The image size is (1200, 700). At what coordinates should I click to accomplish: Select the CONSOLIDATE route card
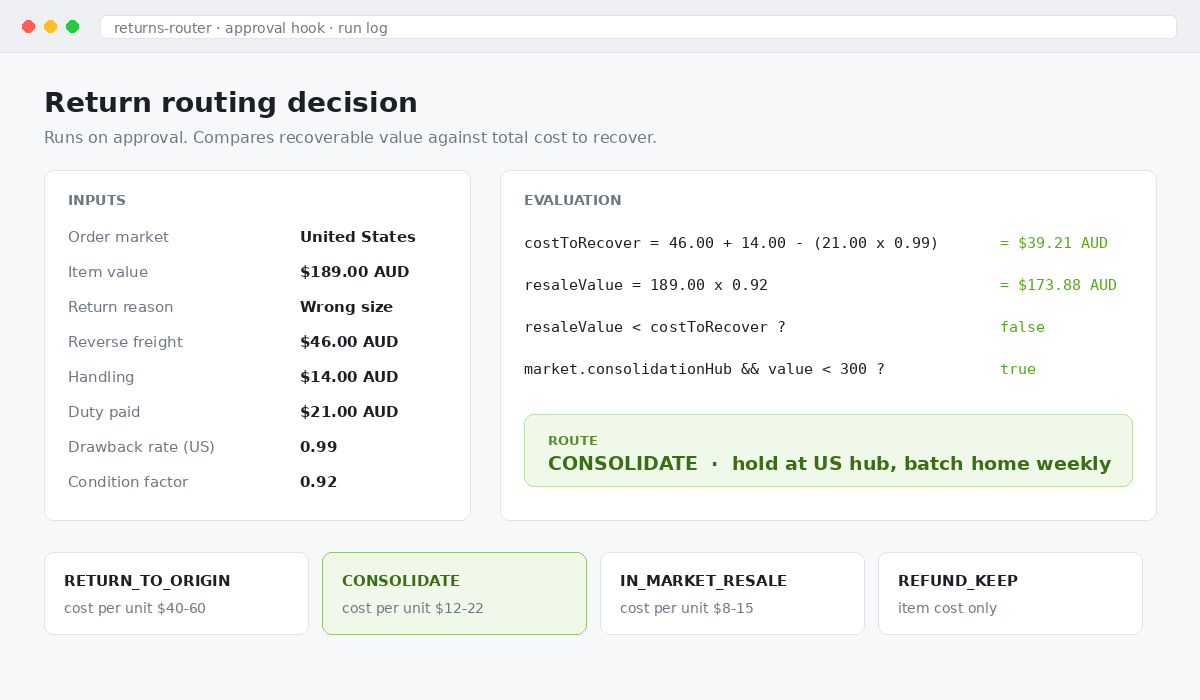[454, 593]
